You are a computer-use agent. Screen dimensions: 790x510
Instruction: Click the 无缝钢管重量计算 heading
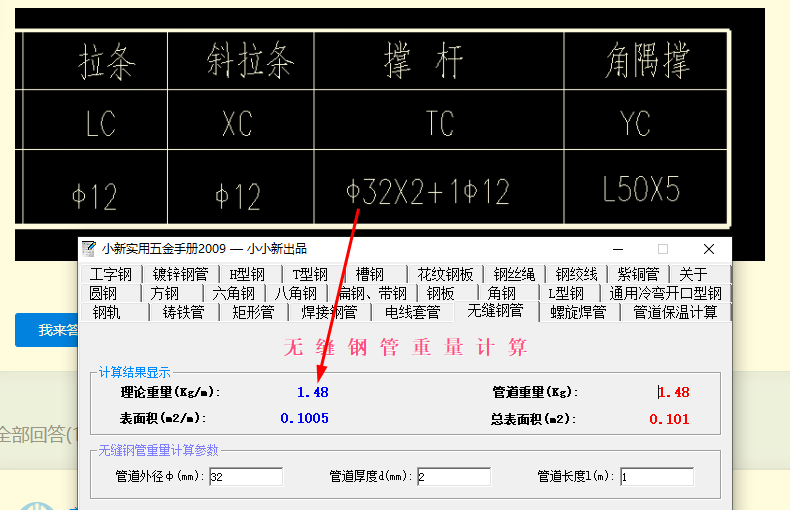(406, 347)
